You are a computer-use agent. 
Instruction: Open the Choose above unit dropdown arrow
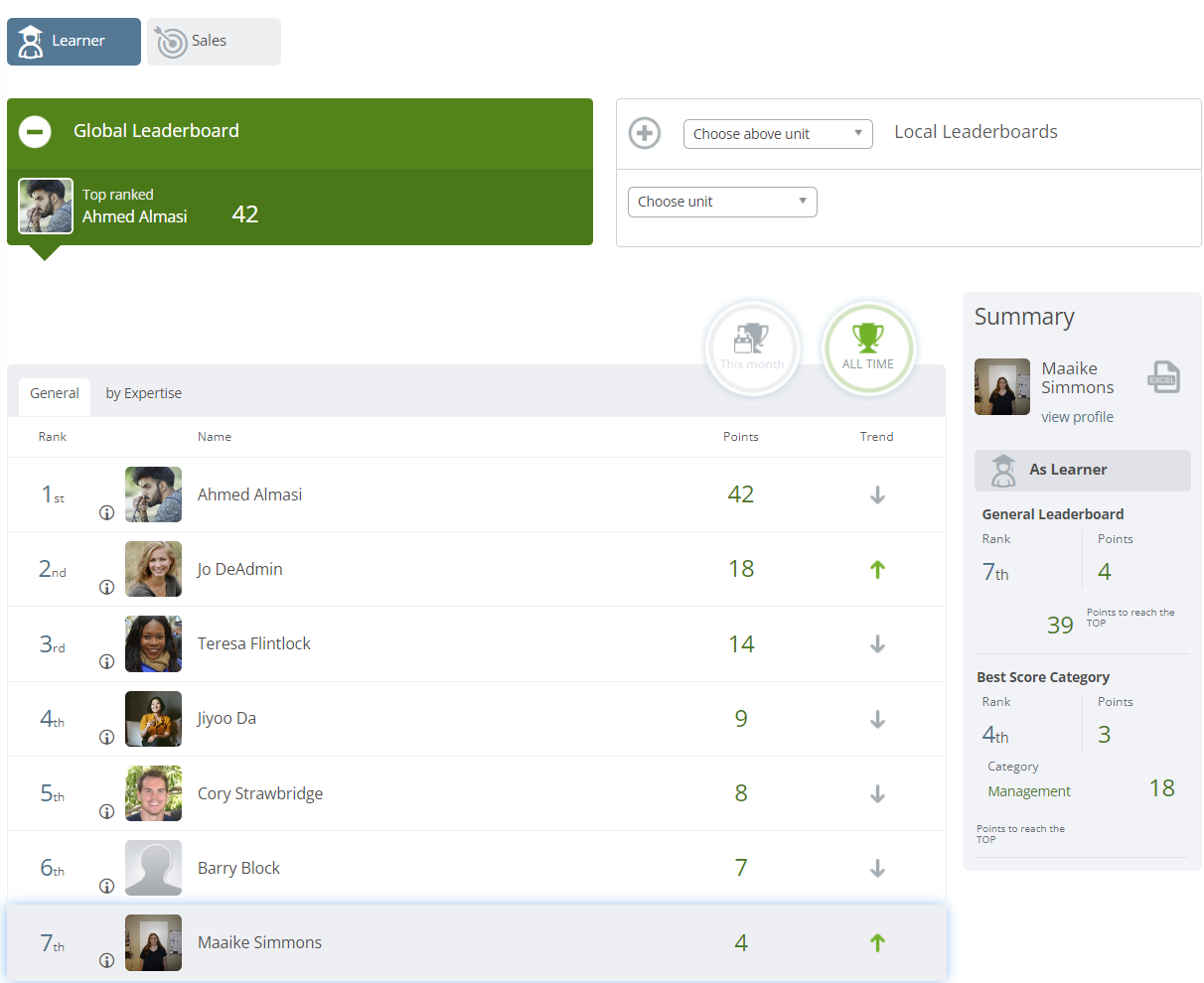point(860,133)
